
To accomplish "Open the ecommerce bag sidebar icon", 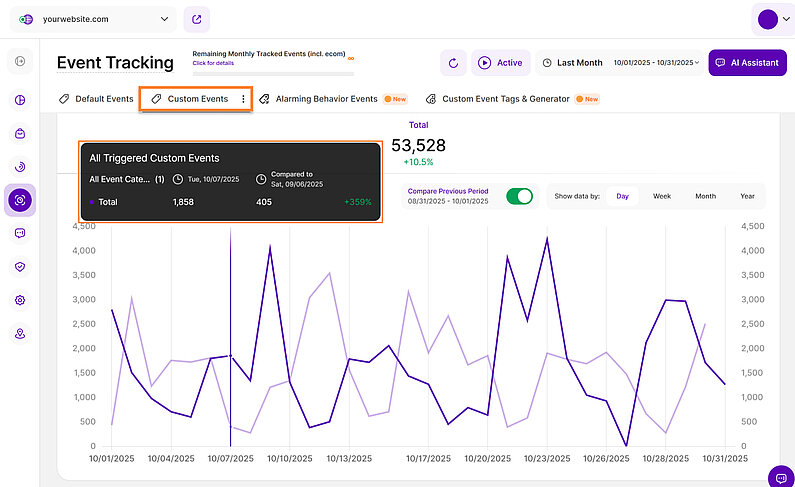I will pyautogui.click(x=20, y=133).
